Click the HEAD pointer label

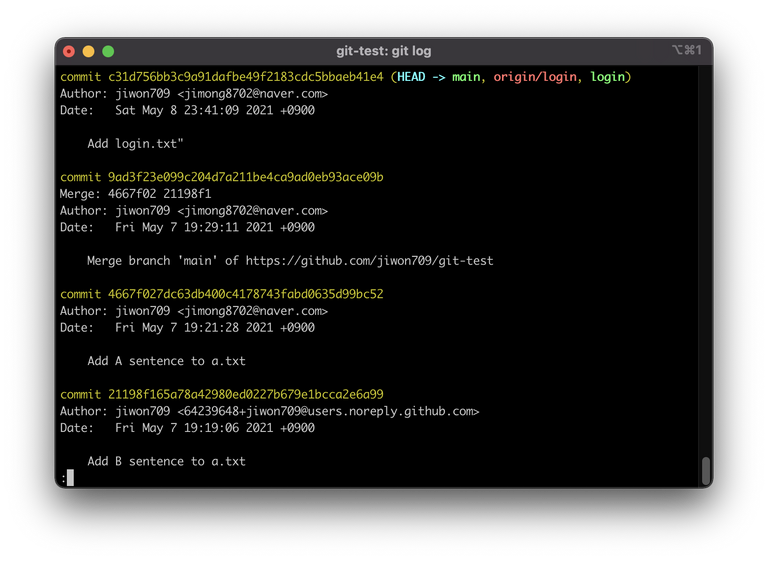pyautogui.click(x=411, y=77)
